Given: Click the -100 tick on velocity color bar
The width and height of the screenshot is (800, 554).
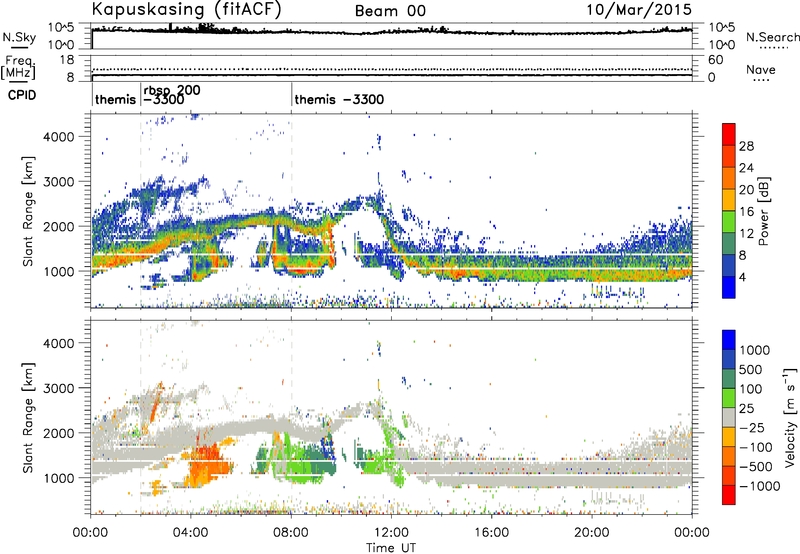Looking at the screenshot, I should tap(756, 447).
